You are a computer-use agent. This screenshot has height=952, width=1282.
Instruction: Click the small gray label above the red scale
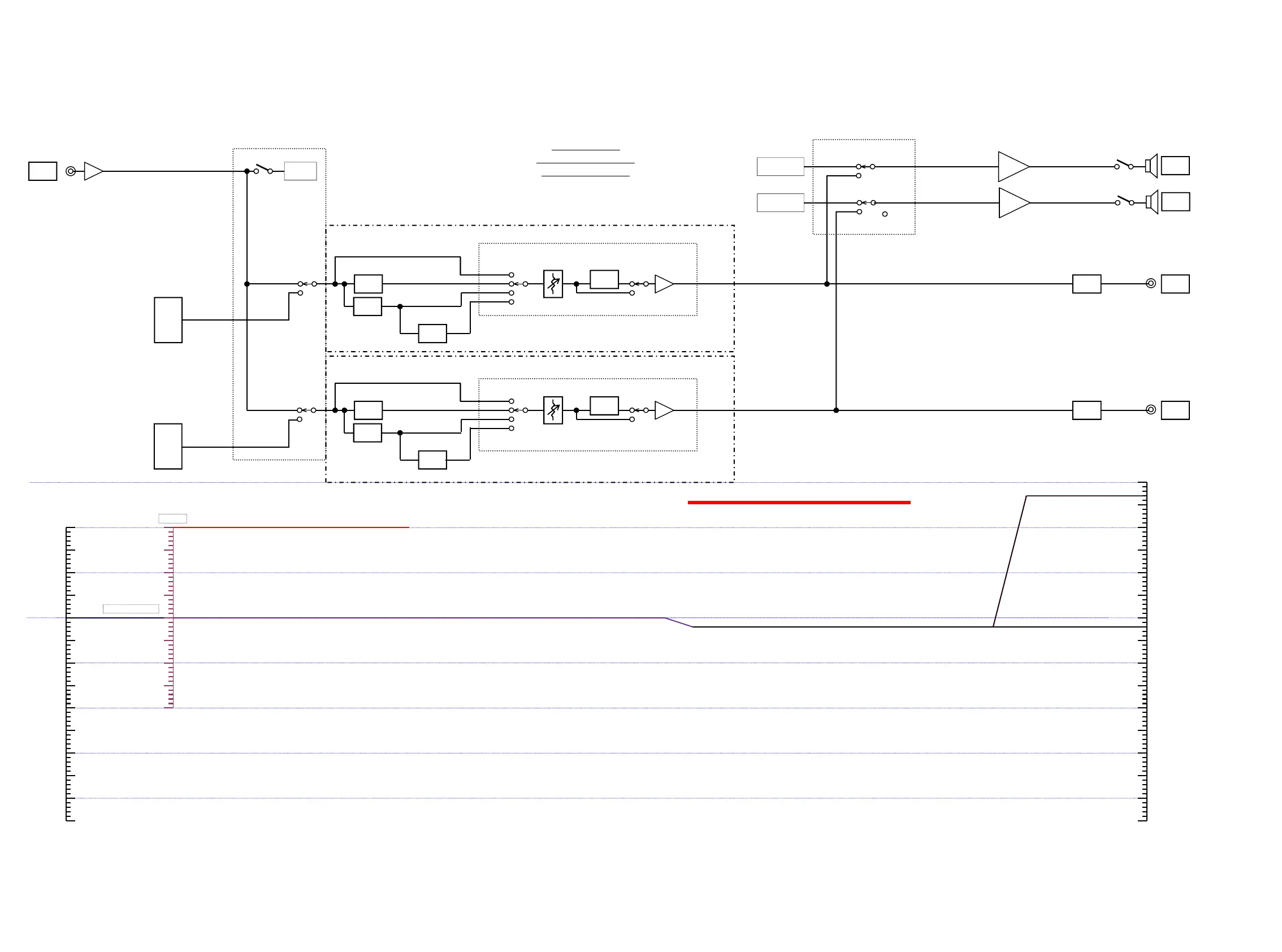tap(172, 518)
